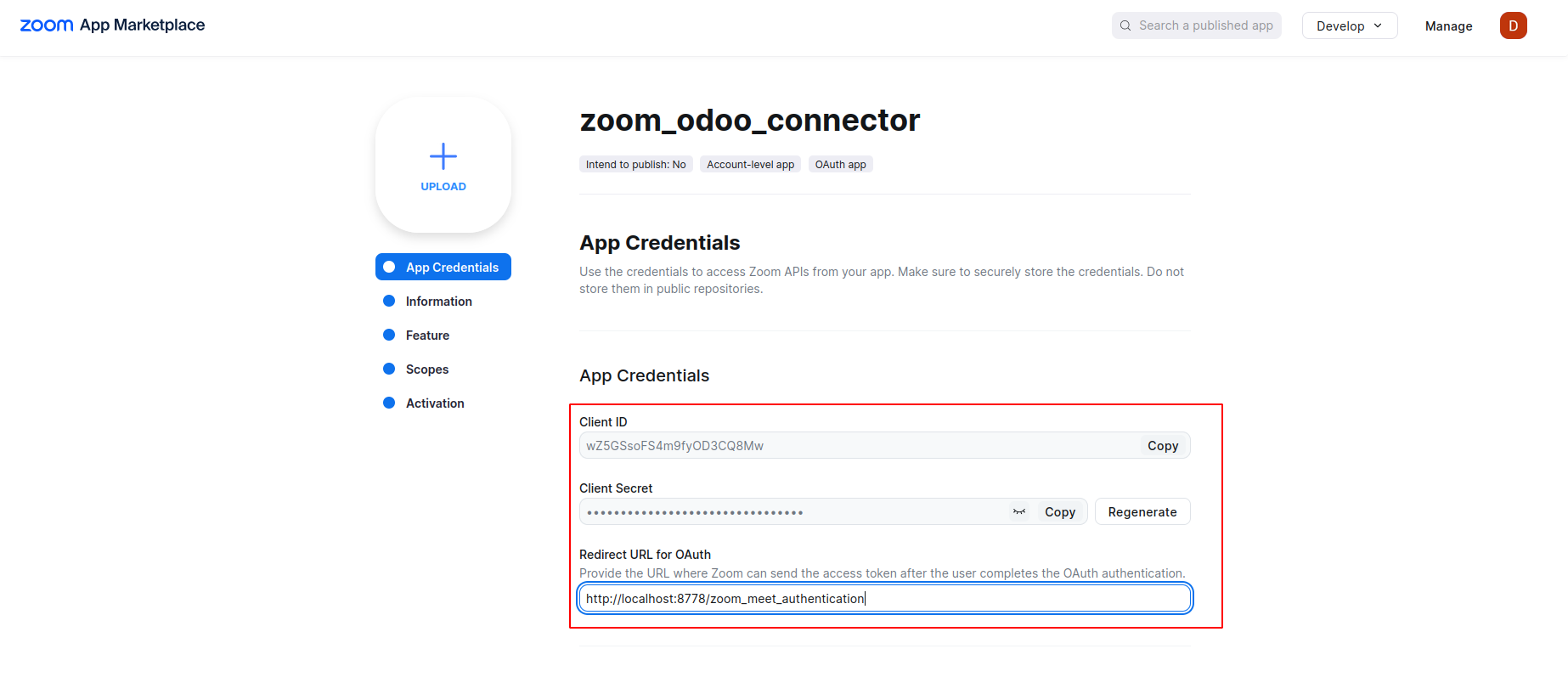
Task: Click Manage in the top bar
Action: (x=1448, y=26)
